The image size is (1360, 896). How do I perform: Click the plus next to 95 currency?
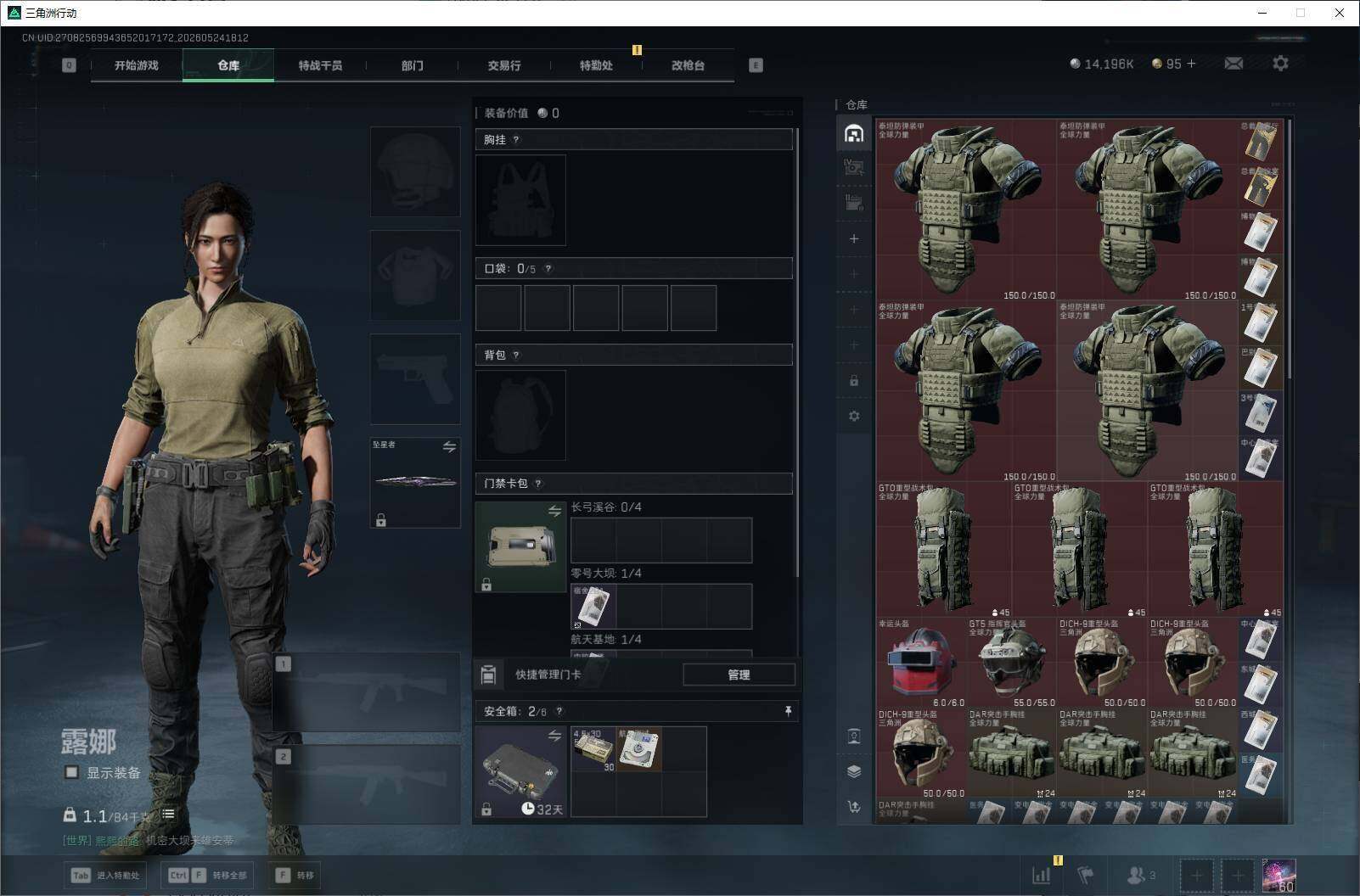click(1191, 64)
